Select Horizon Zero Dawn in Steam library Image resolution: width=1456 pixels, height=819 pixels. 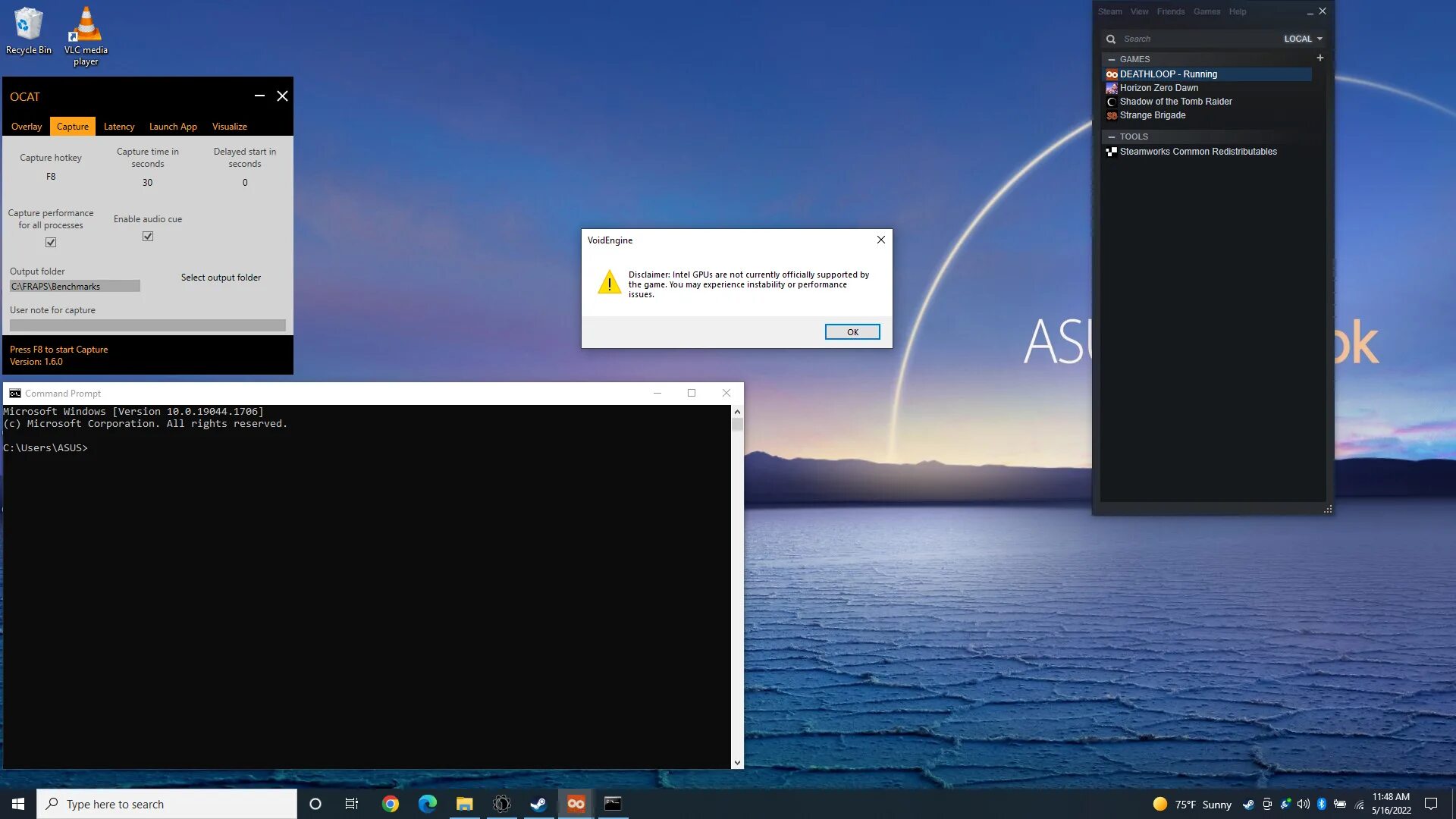tap(1159, 88)
